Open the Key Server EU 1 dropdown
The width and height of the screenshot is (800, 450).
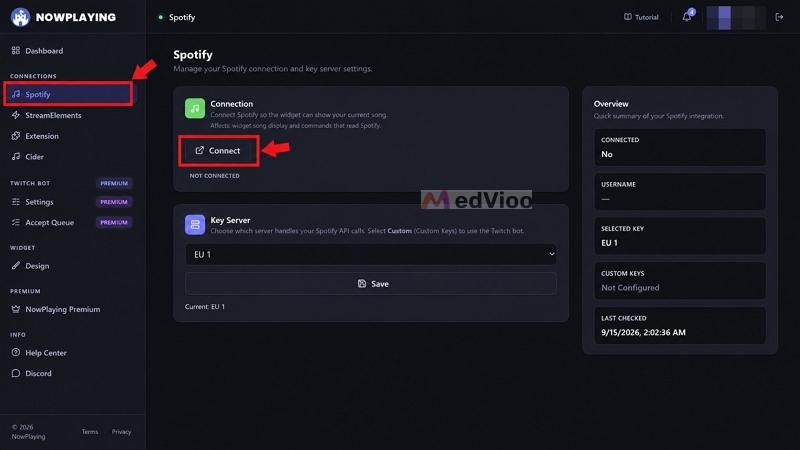pyautogui.click(x=371, y=254)
